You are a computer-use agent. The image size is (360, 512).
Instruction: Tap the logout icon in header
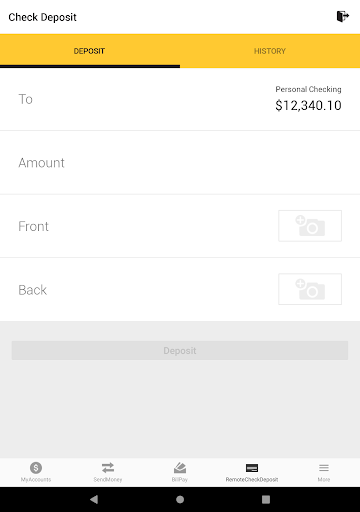(x=343, y=16)
